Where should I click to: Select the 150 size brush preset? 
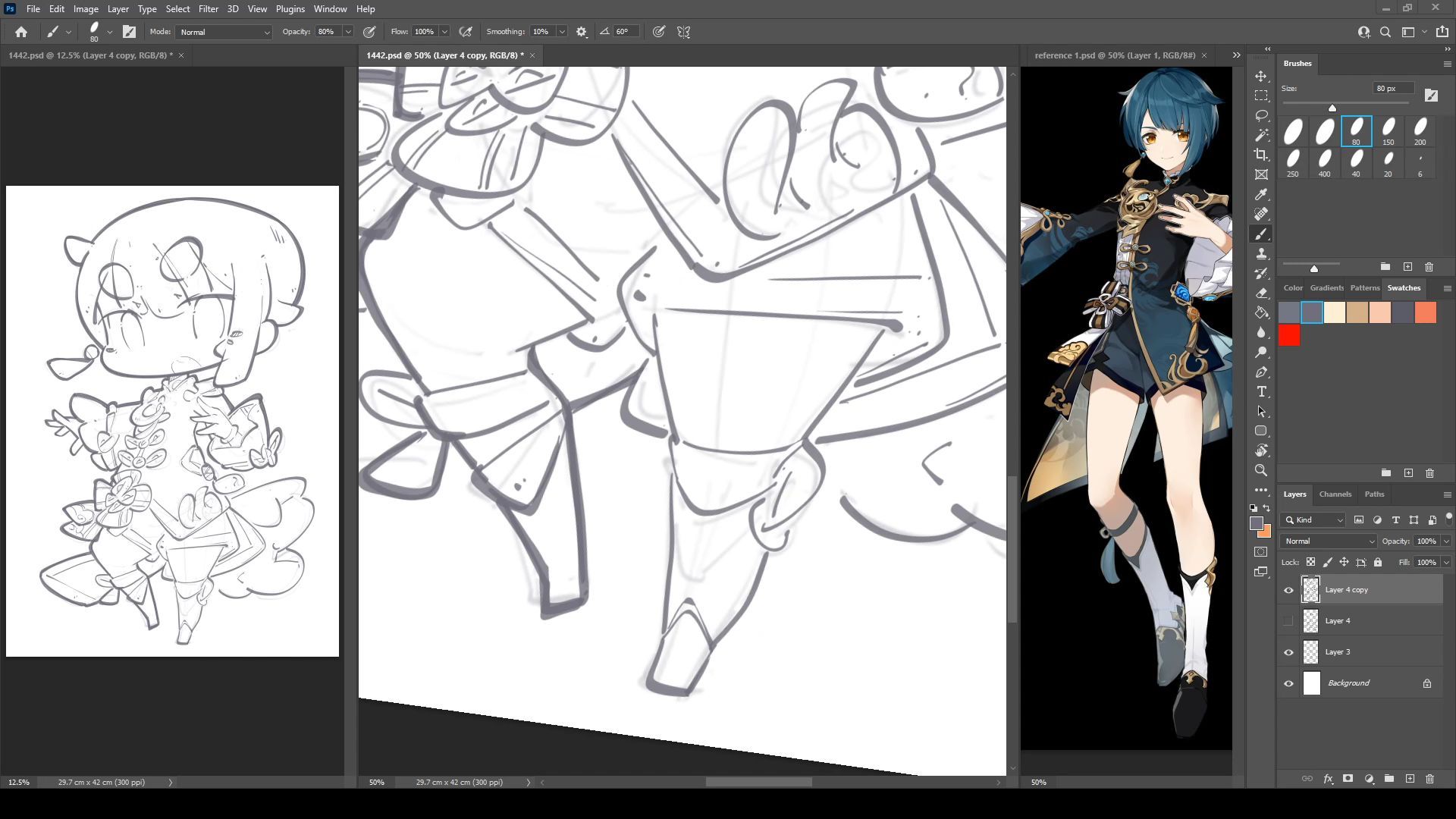1388,132
